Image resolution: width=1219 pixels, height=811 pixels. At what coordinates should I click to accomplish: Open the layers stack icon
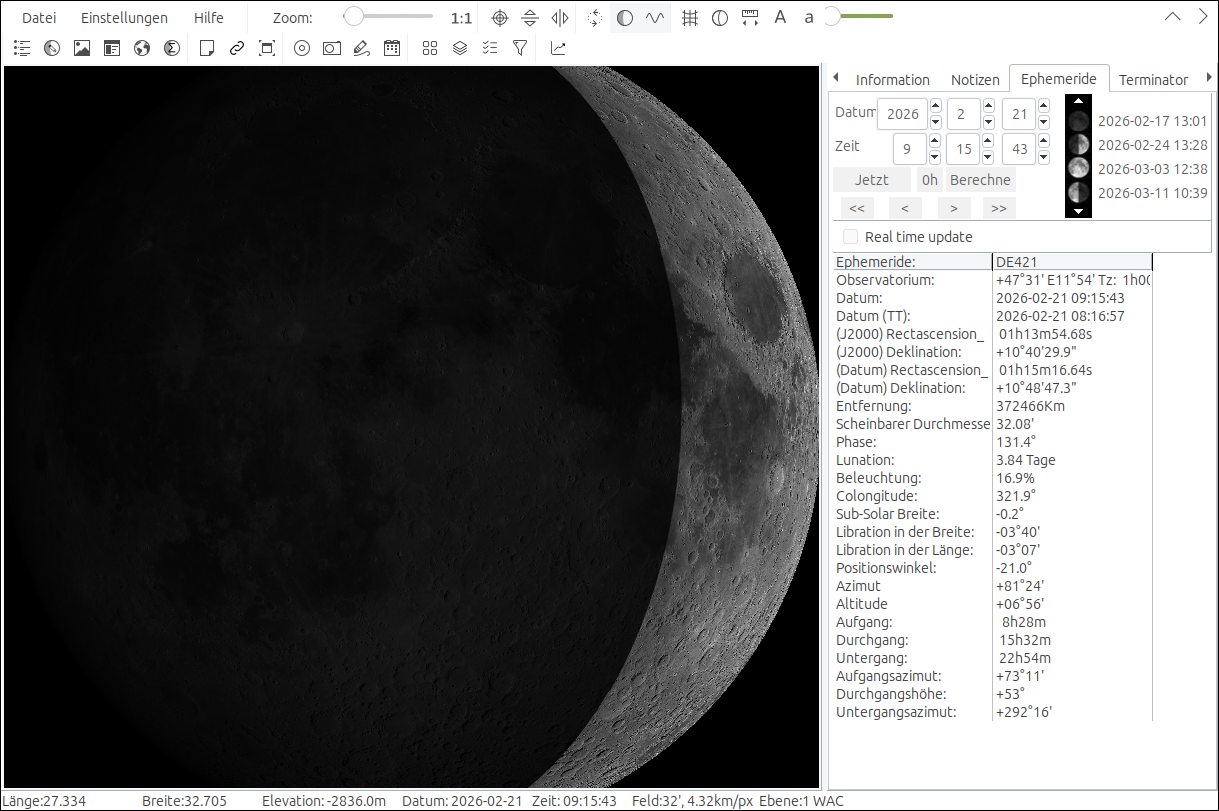click(x=459, y=48)
